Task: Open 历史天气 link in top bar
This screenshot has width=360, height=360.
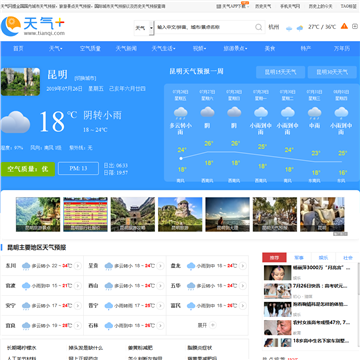Action: pyautogui.click(x=263, y=6)
